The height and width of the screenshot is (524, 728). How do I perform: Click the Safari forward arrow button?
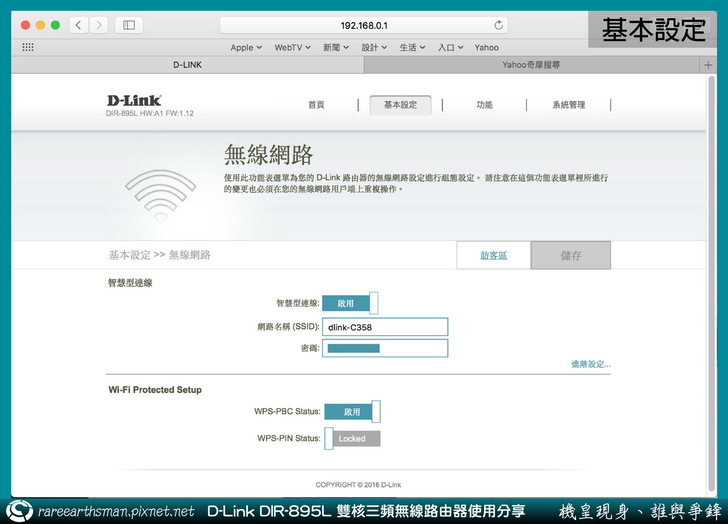tap(98, 25)
